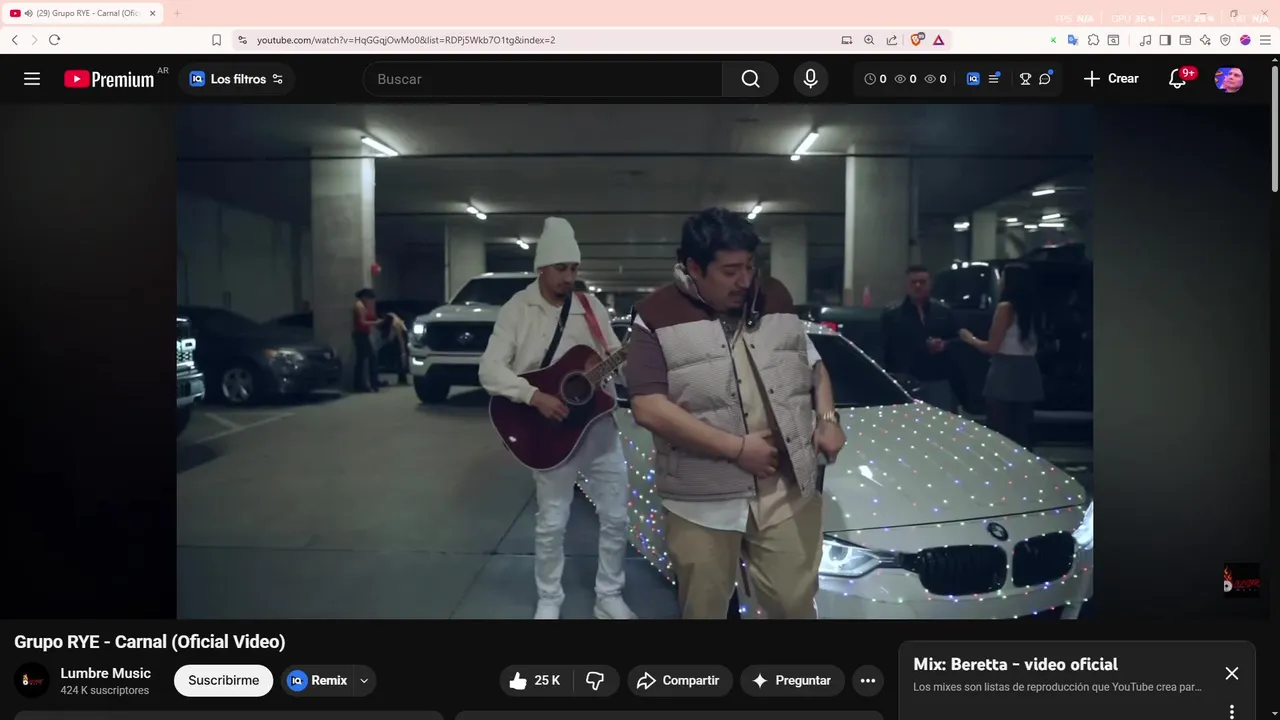Open the VPN shield icon
This screenshot has height=720, width=1280.
coord(1225,40)
